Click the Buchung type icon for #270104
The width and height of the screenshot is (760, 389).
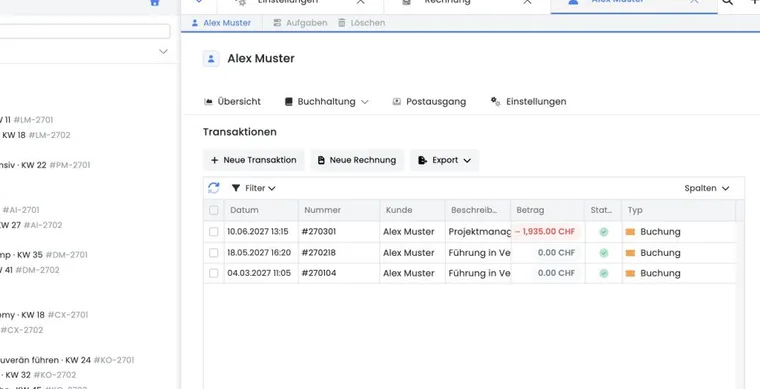pos(630,273)
